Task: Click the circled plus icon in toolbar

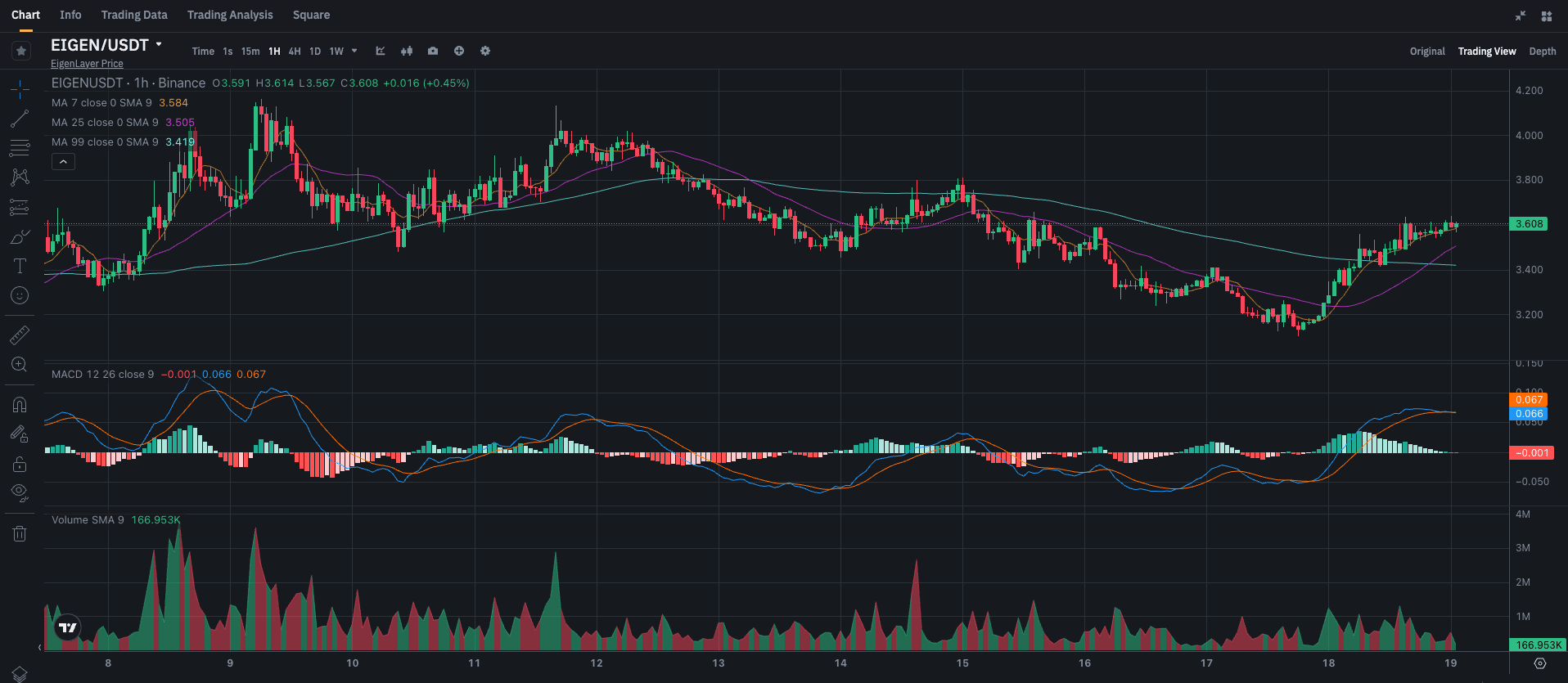Action: coord(459,51)
